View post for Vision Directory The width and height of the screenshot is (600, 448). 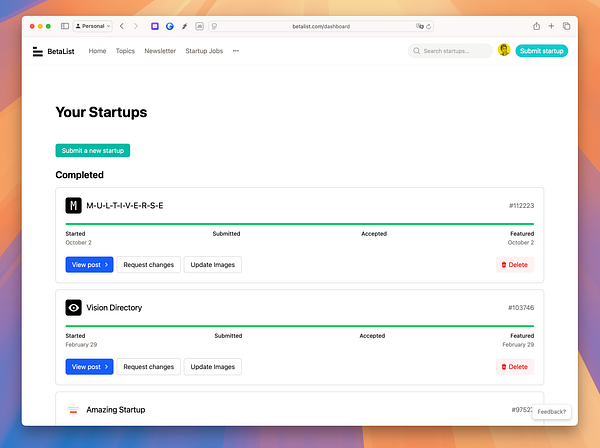[90, 367]
